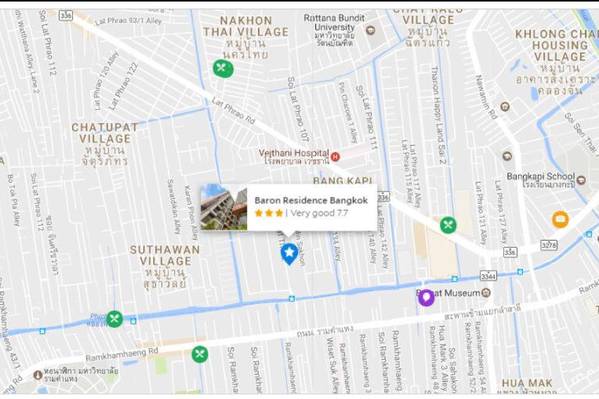Image resolution: width=599 pixels, height=399 pixels.
Task: Select restaurant marker on Ramkhamhaeng Rd
Action: pyautogui.click(x=200, y=354)
